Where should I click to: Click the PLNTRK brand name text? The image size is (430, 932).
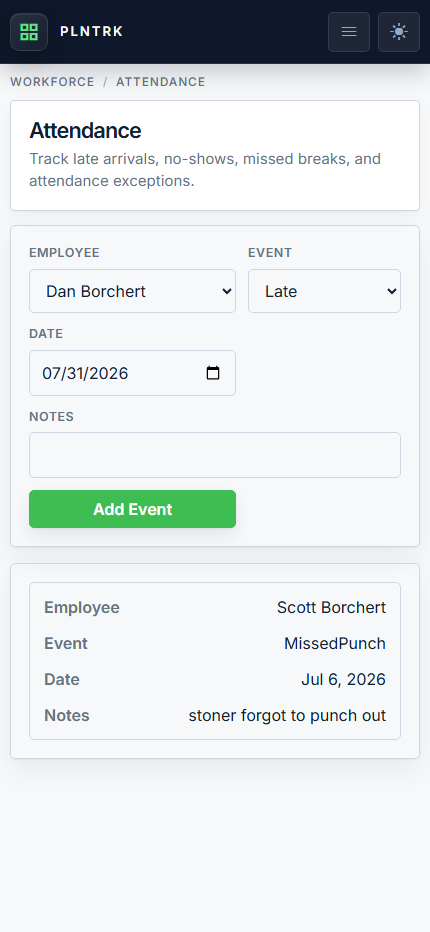click(92, 32)
